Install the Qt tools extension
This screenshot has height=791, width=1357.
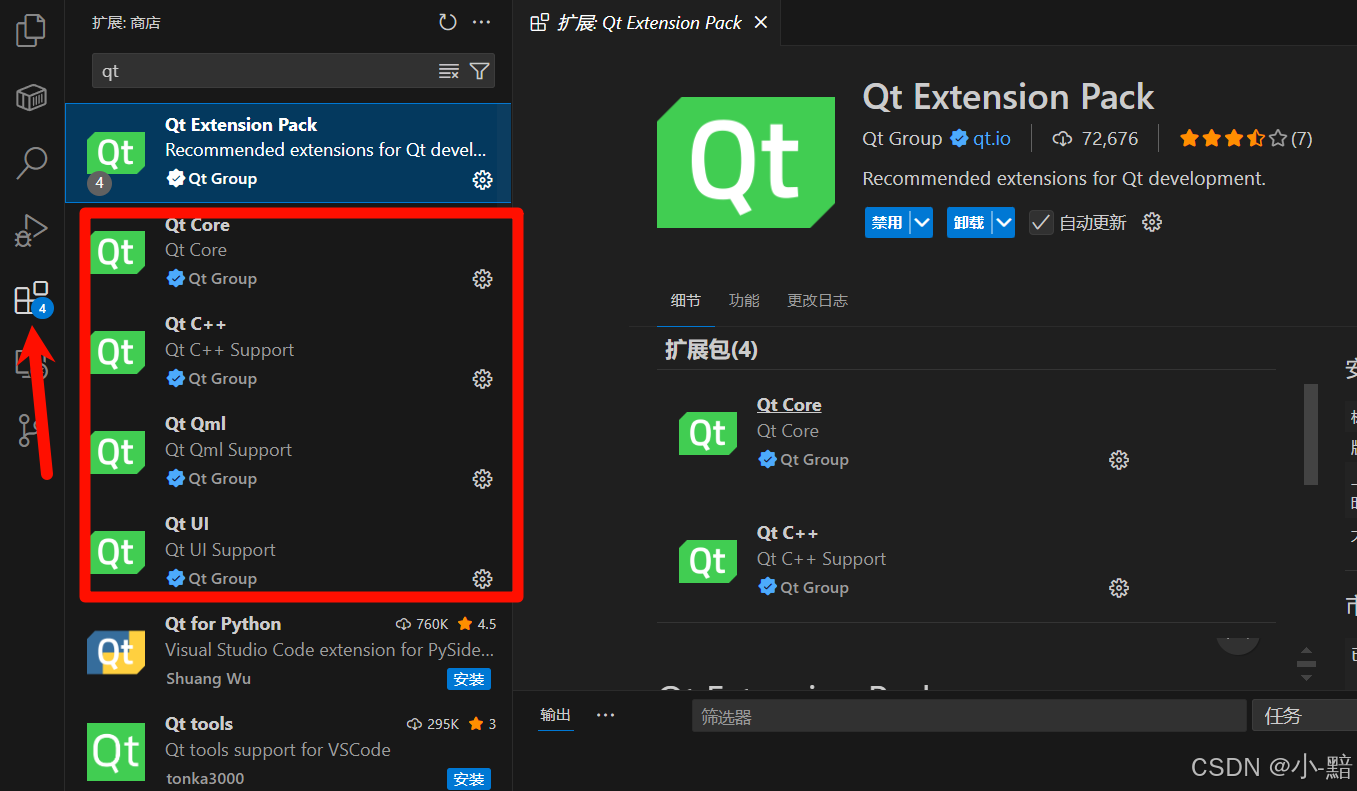469,779
